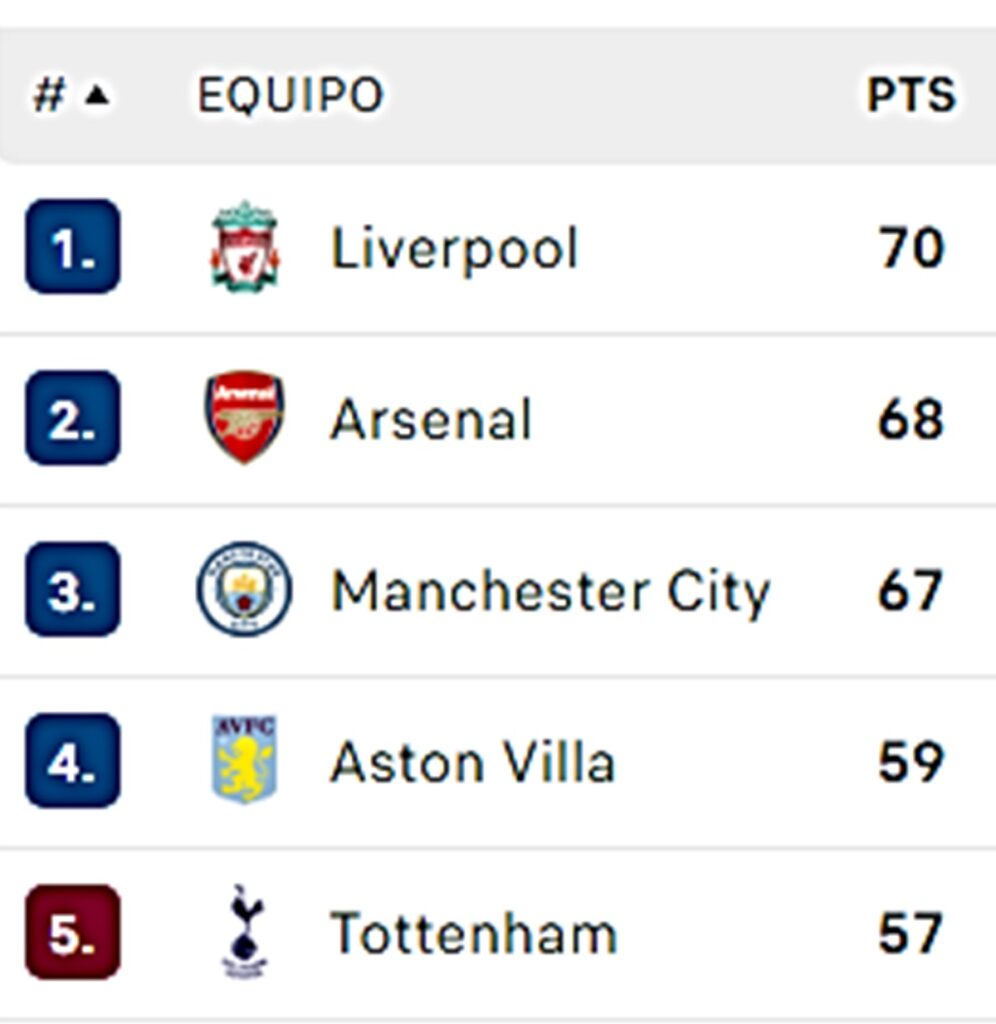Select the blue position 4 badge
Viewport: 996px width, 1024px height.
coord(72,760)
